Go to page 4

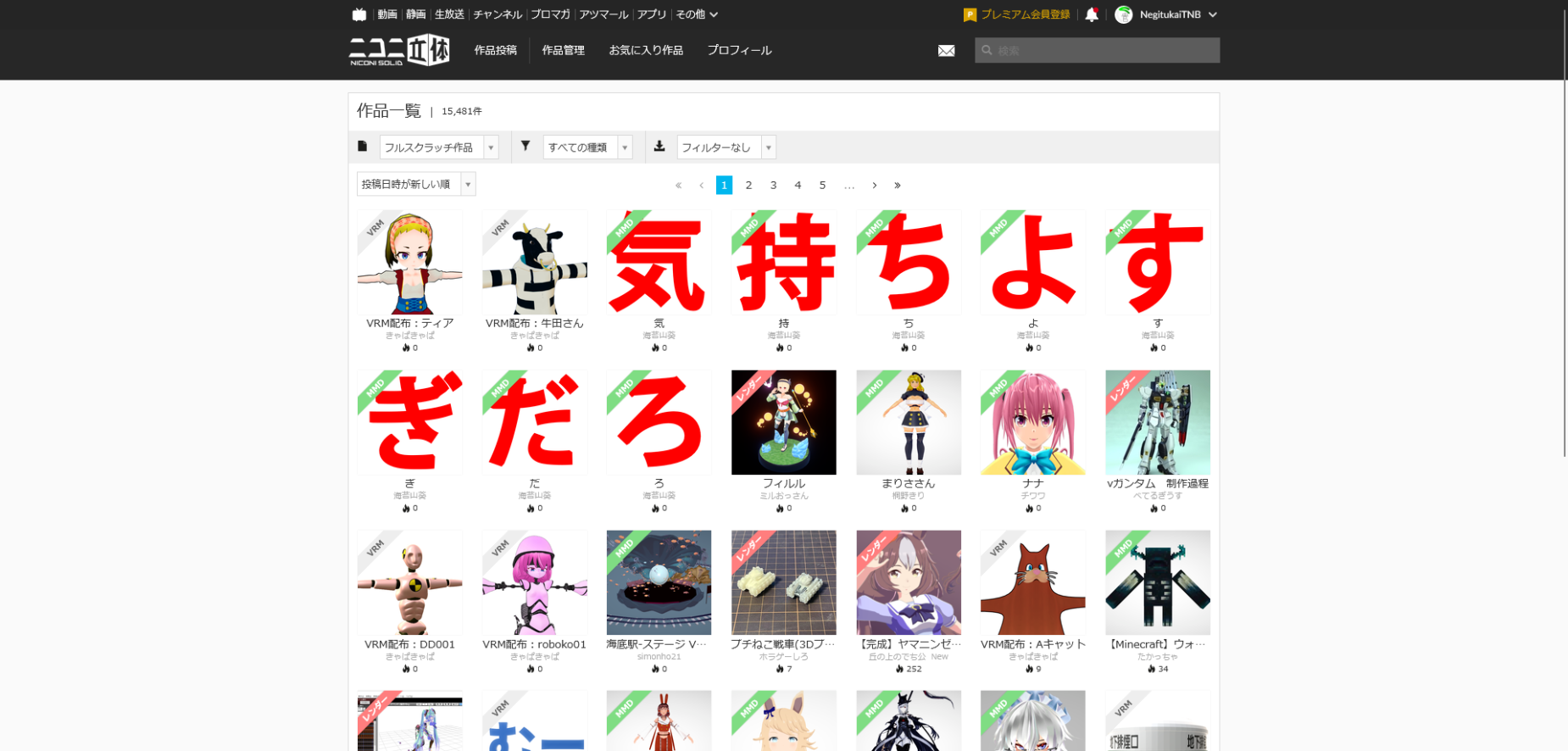pos(798,185)
